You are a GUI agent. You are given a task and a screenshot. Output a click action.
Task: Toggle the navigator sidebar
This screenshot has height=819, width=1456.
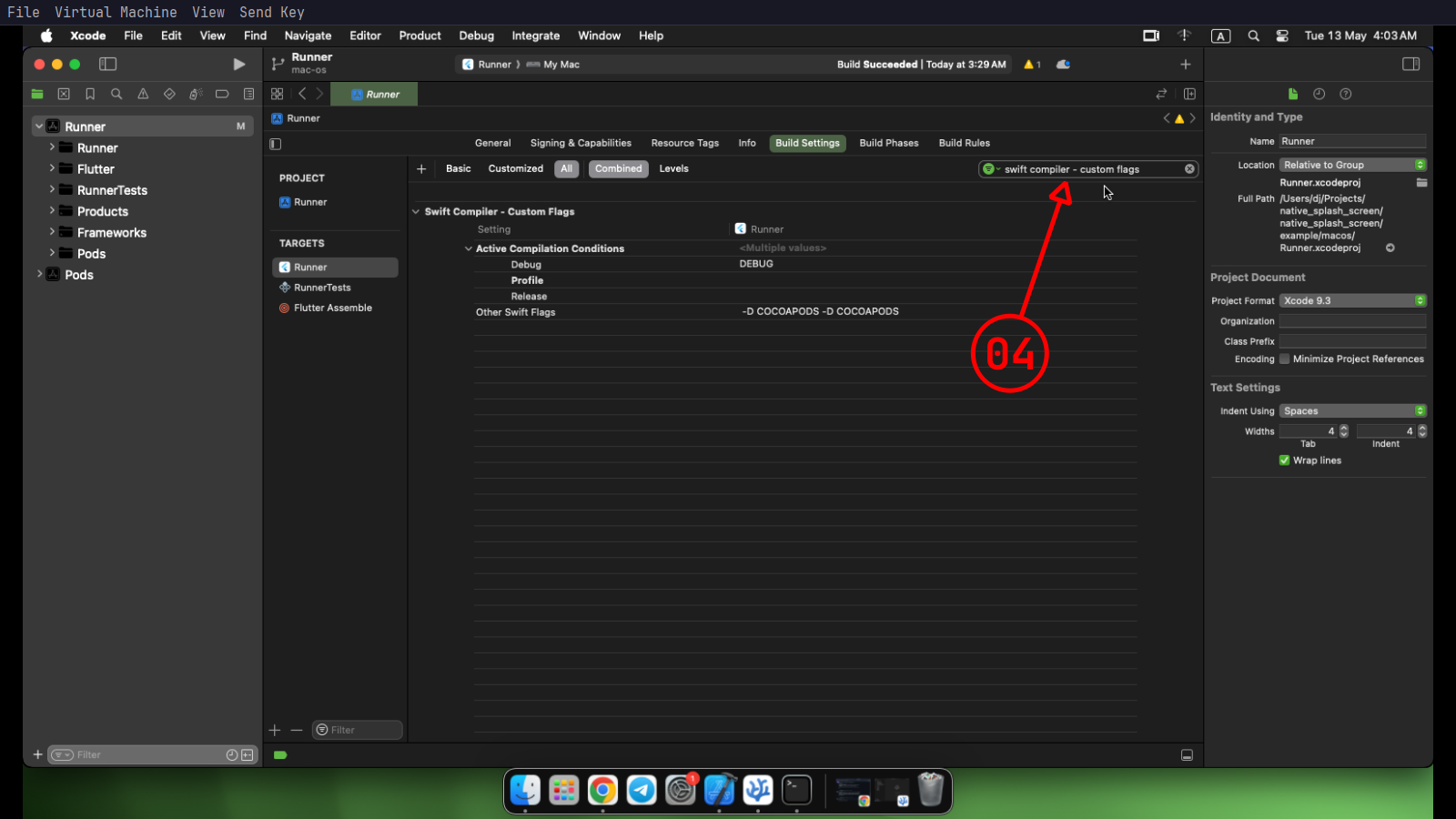tap(107, 65)
